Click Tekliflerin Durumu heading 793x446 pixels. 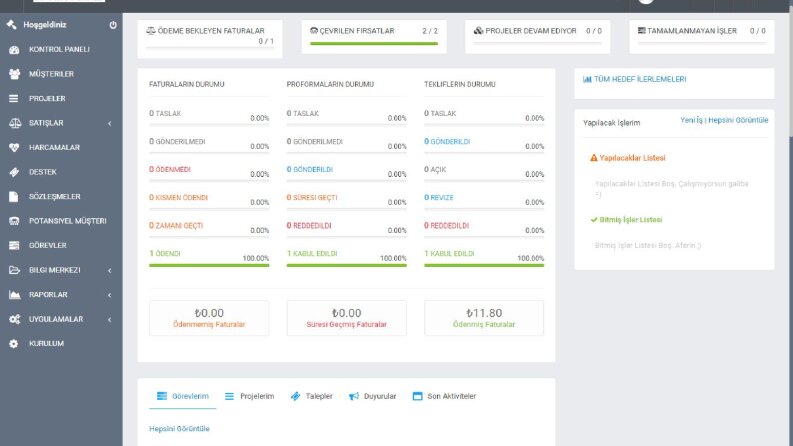click(460, 84)
